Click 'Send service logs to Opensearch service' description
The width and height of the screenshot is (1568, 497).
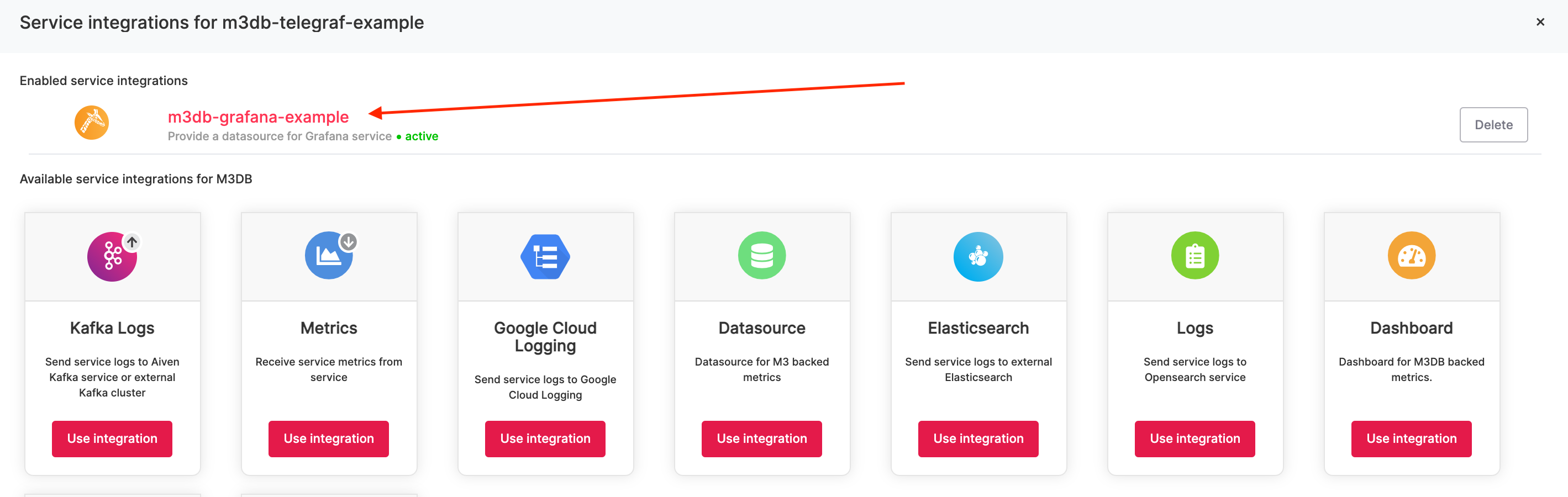[x=1195, y=369]
